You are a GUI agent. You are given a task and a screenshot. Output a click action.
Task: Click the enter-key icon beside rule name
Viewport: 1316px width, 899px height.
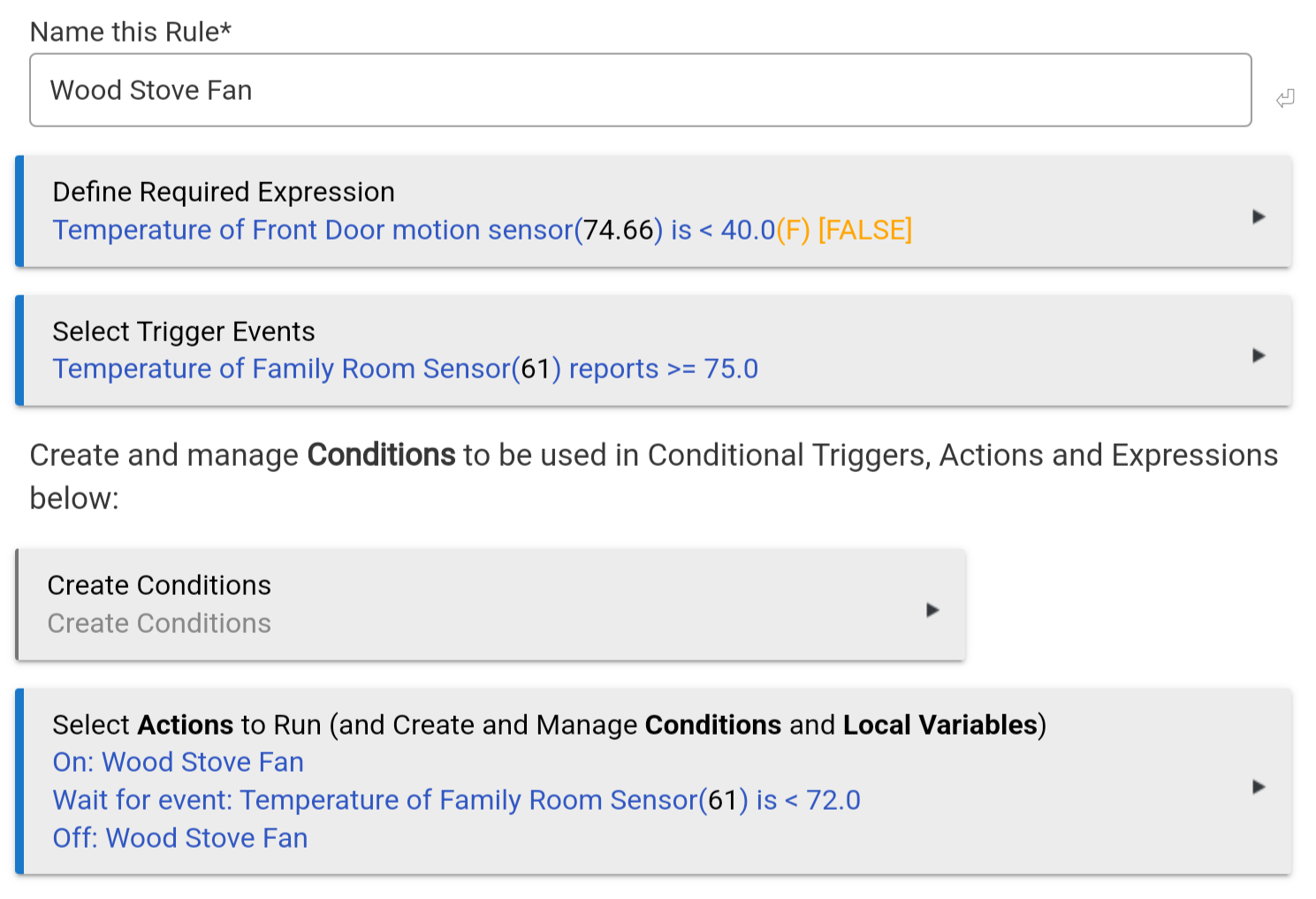(1285, 98)
